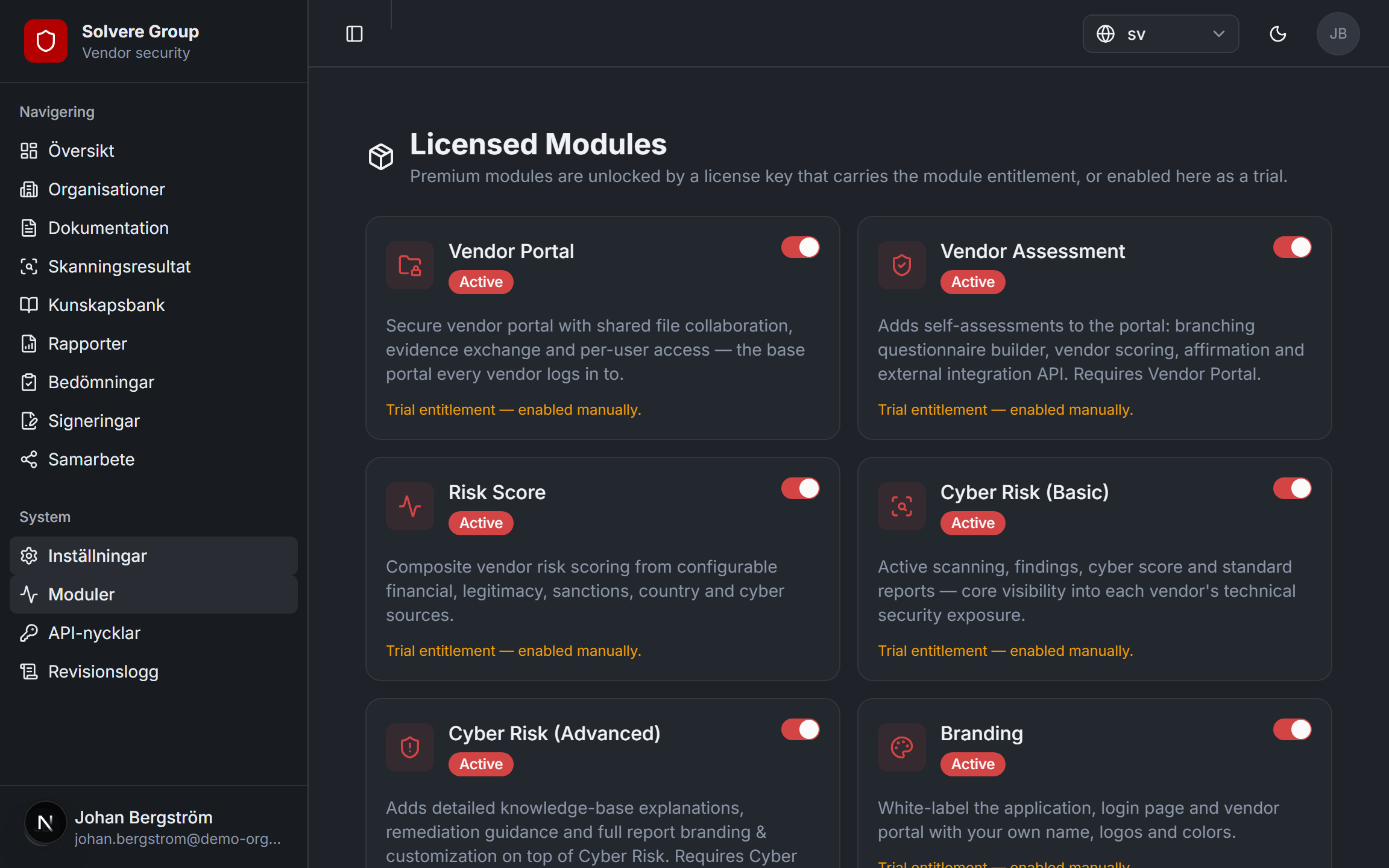This screenshot has height=868, width=1389.
Task: Disable the Vendor Portal module toggle
Action: (x=801, y=247)
